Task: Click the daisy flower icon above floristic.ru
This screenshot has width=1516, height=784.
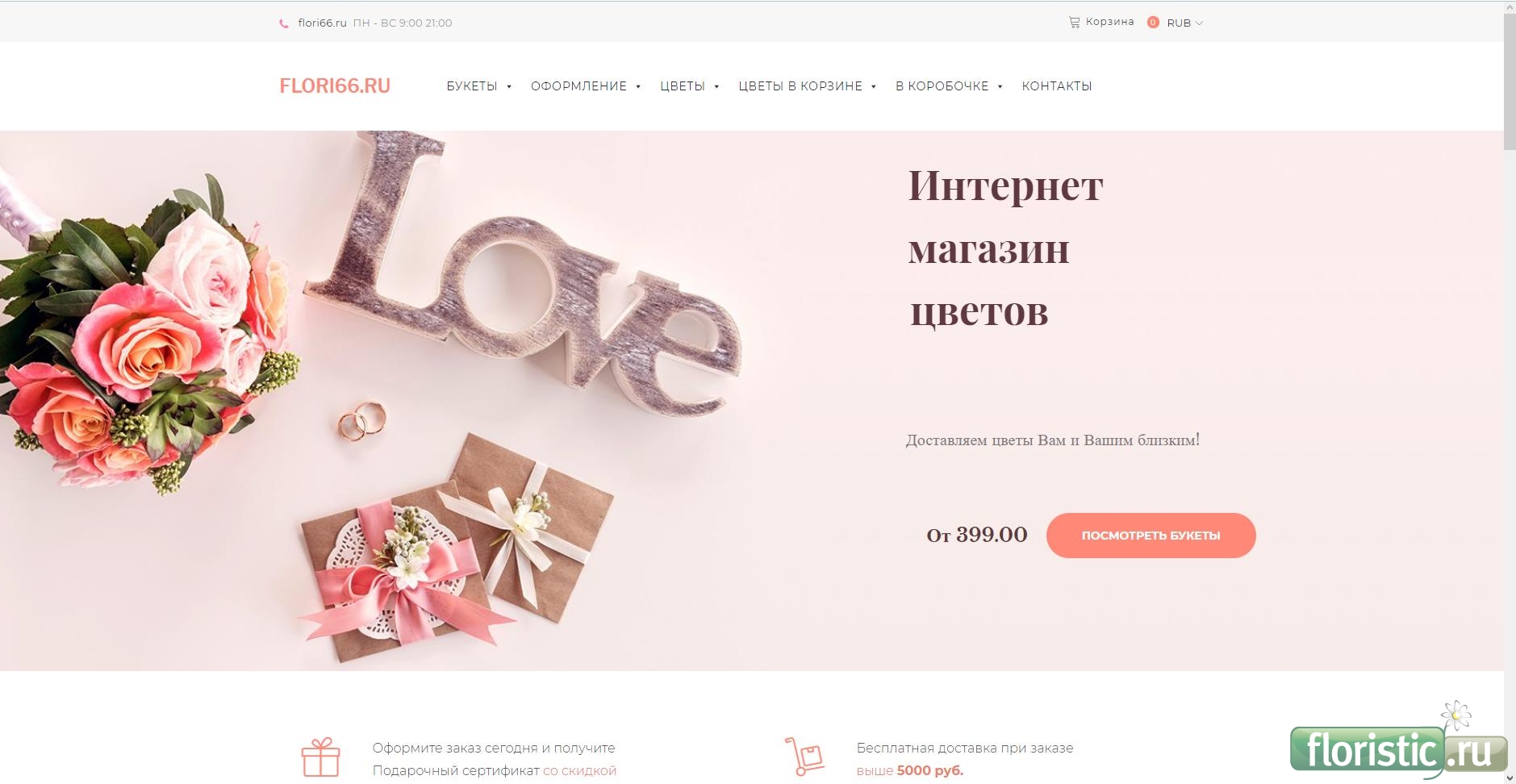Action: (x=1456, y=714)
